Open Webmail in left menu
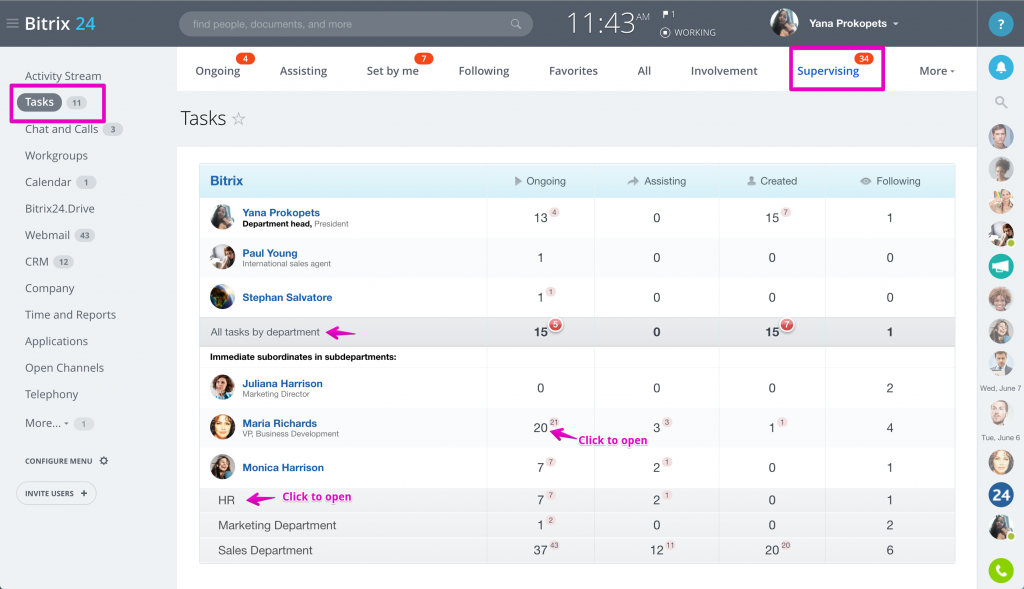The image size is (1024, 589). click(x=47, y=235)
